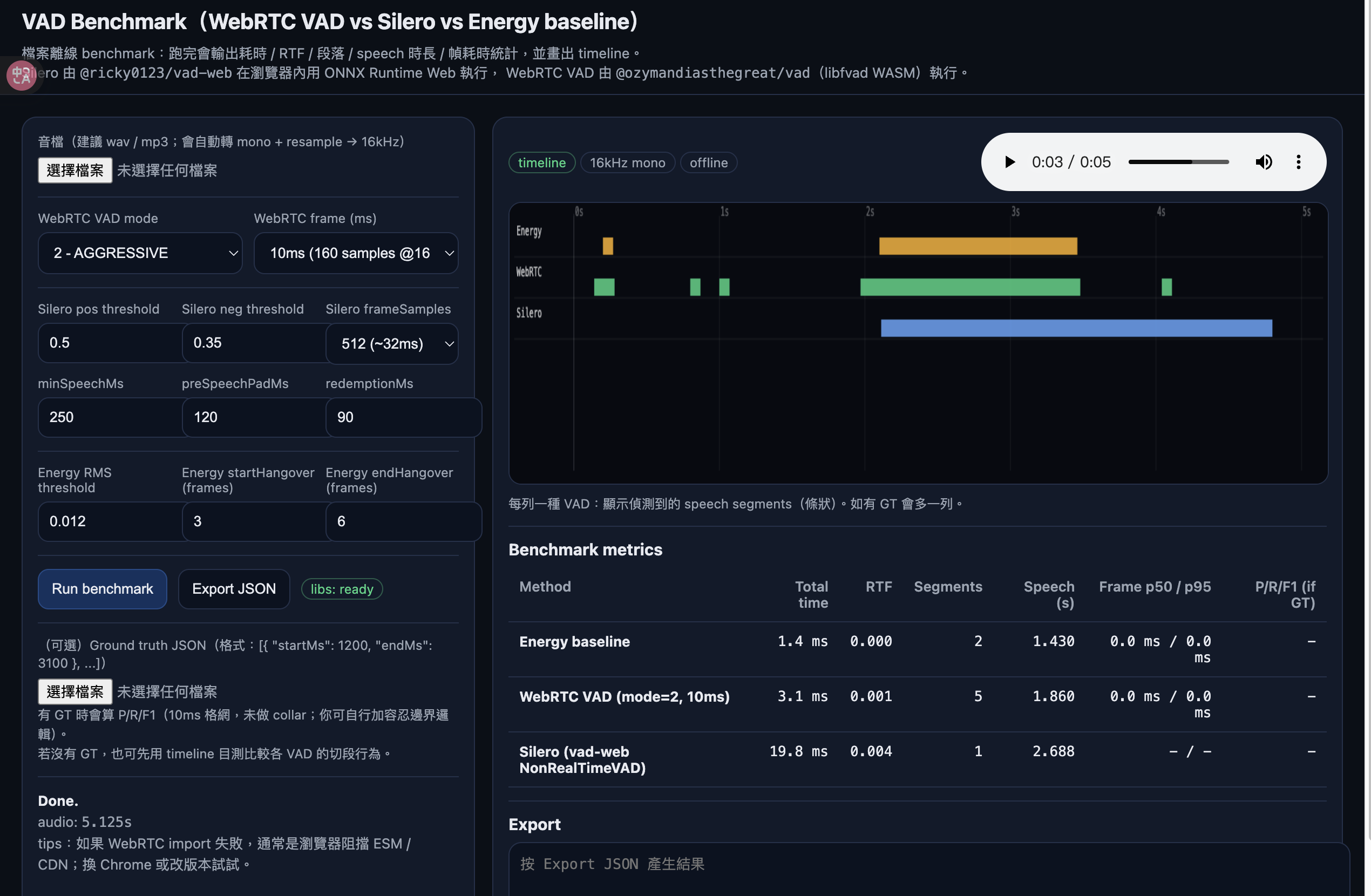Click the red circular badge icon top-left
Screen dimensions: 1371x896
pos(21,76)
